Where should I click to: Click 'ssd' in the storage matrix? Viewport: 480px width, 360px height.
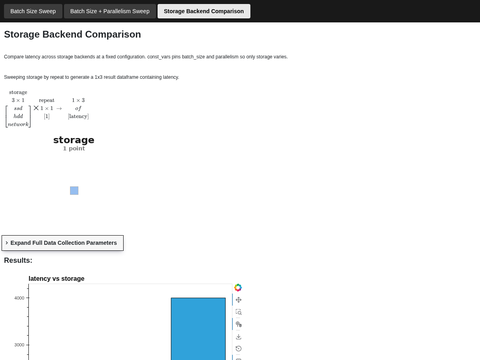pyautogui.click(x=18, y=108)
